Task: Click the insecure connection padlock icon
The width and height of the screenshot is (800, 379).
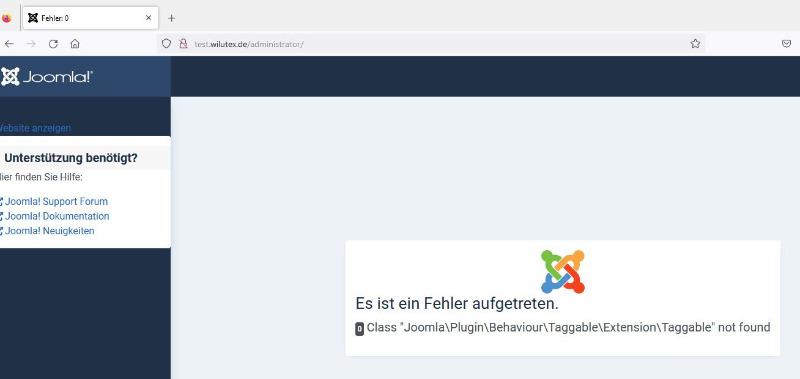Action: (183, 44)
